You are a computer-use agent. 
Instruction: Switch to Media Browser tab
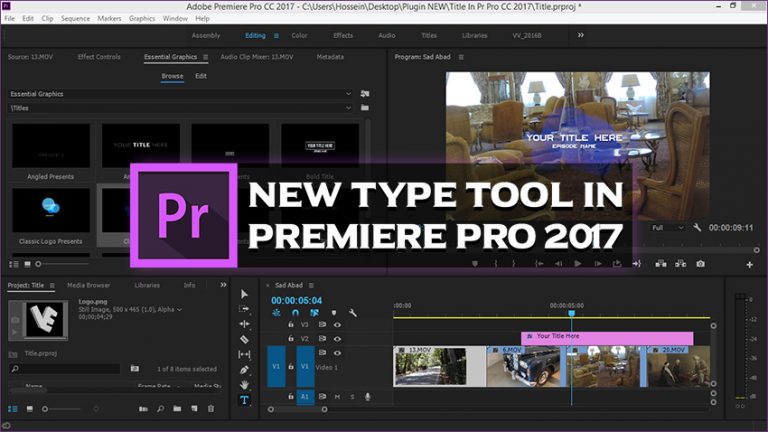(89, 285)
